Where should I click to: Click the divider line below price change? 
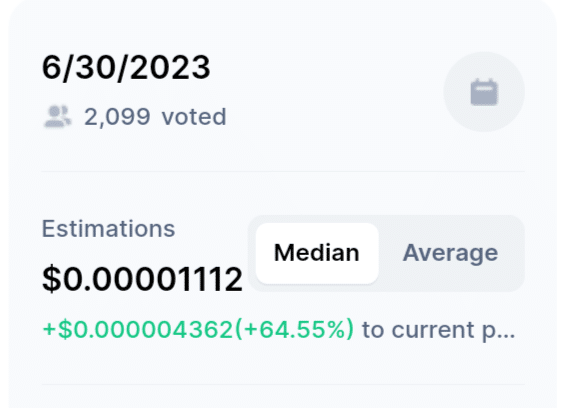[283, 385]
